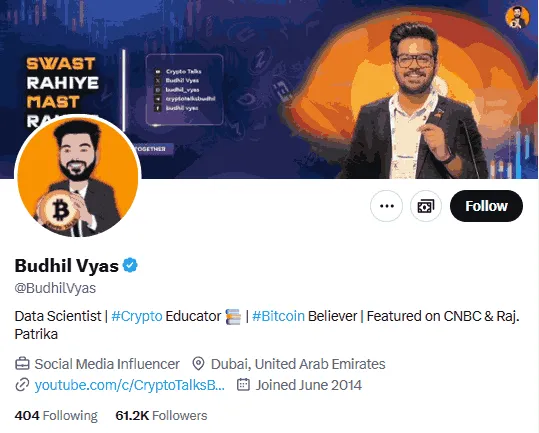Click the link chain icon

22,385
